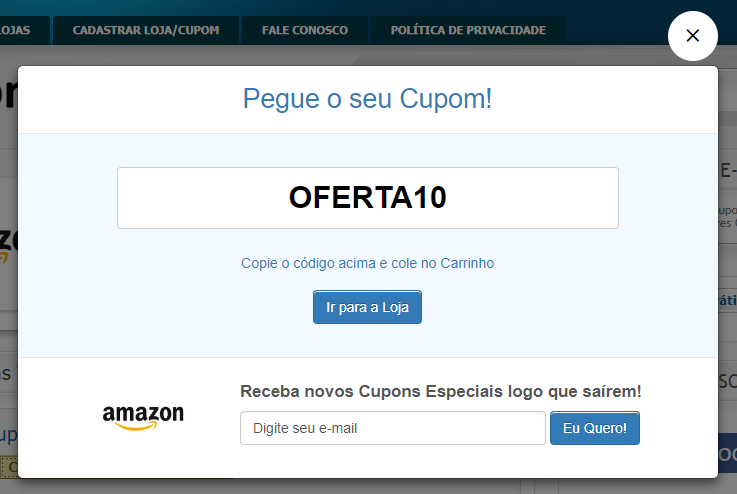This screenshot has width=737, height=494.
Task: Close the coupon popup with the X icon
Action: click(692, 36)
